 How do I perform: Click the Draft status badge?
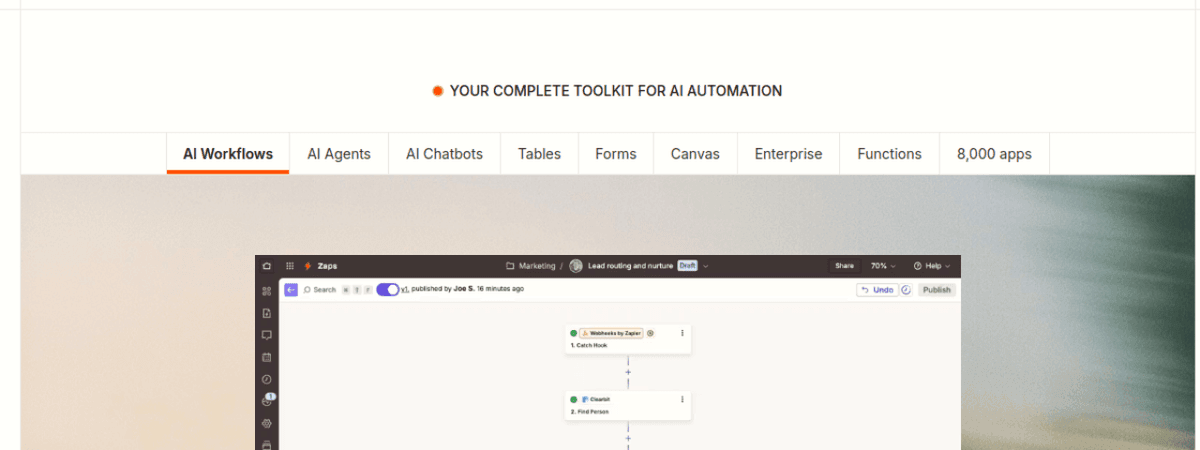click(x=687, y=266)
